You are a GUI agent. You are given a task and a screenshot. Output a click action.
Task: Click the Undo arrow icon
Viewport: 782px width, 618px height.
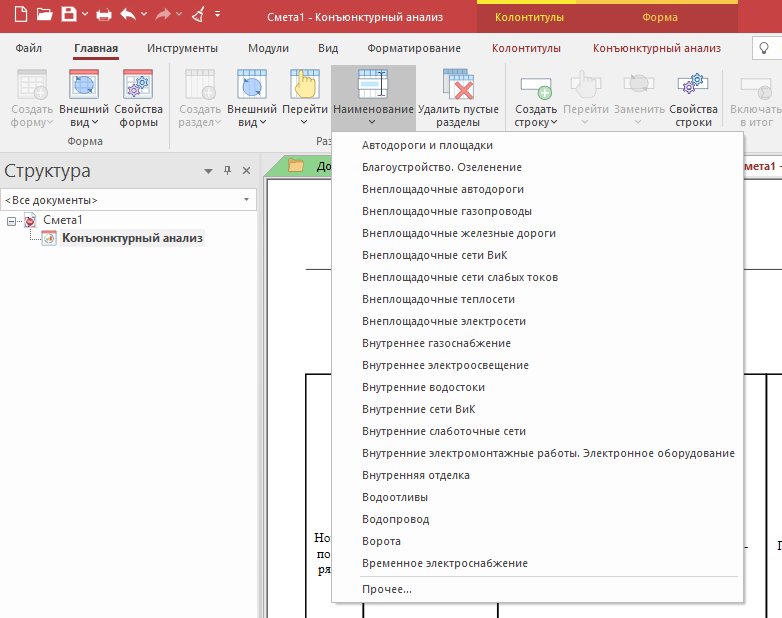pos(127,15)
